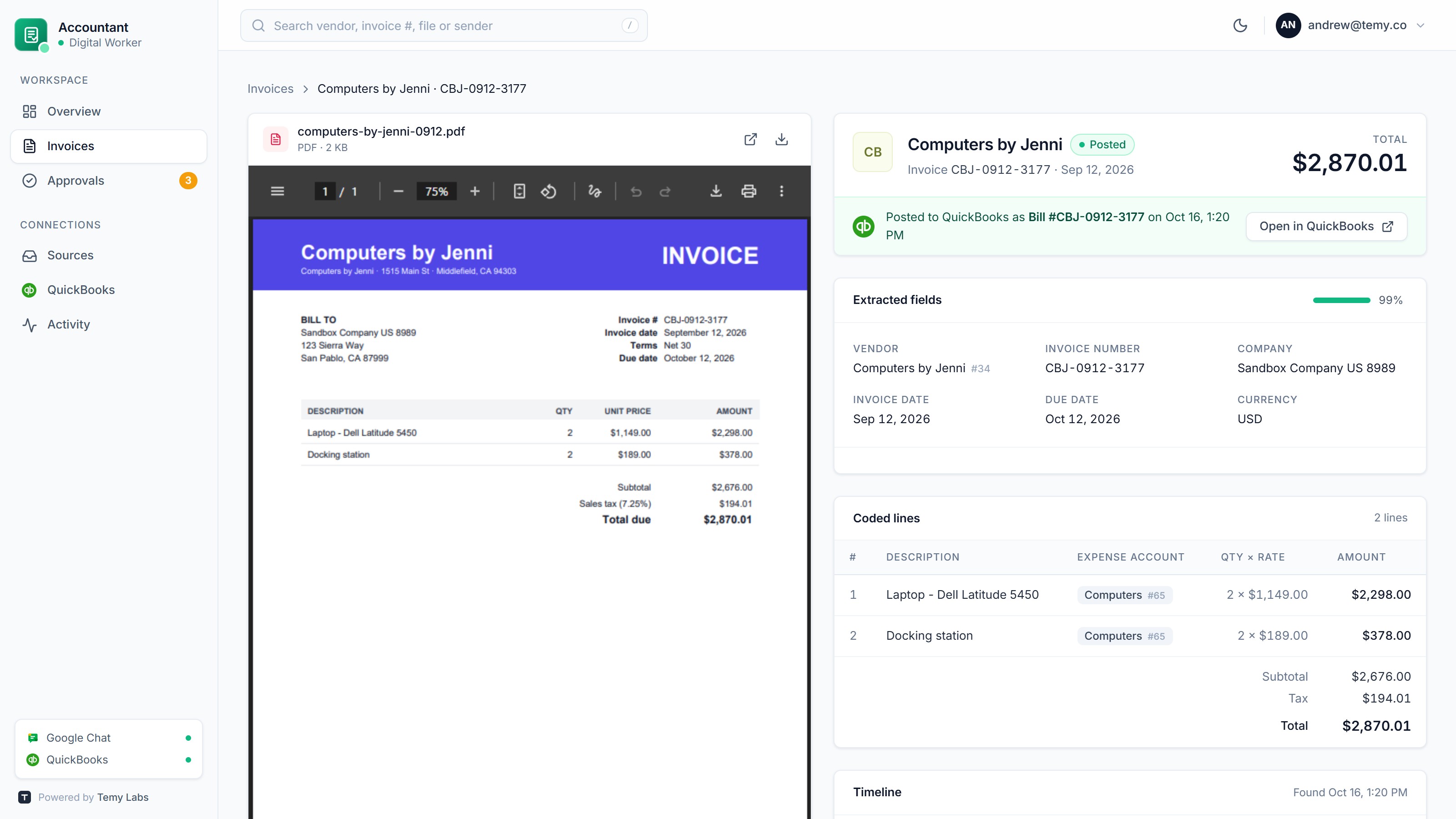Click the Accountant app logo
This screenshot has height=819, width=1456.
(31, 35)
